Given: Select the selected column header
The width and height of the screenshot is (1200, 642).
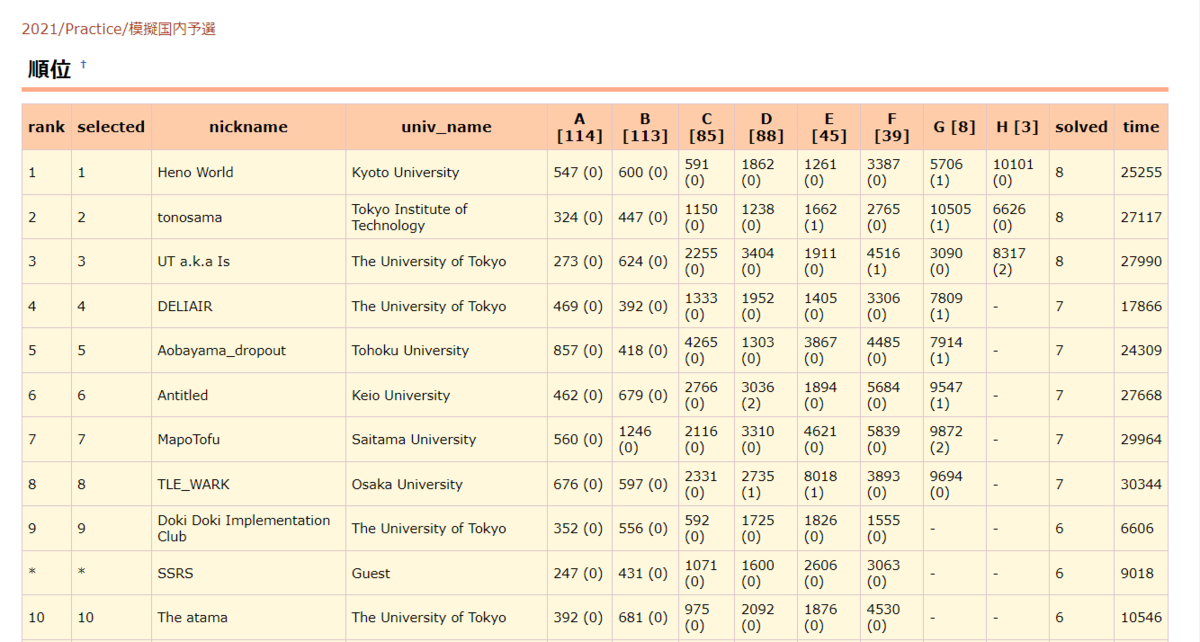Looking at the screenshot, I should click(x=111, y=127).
